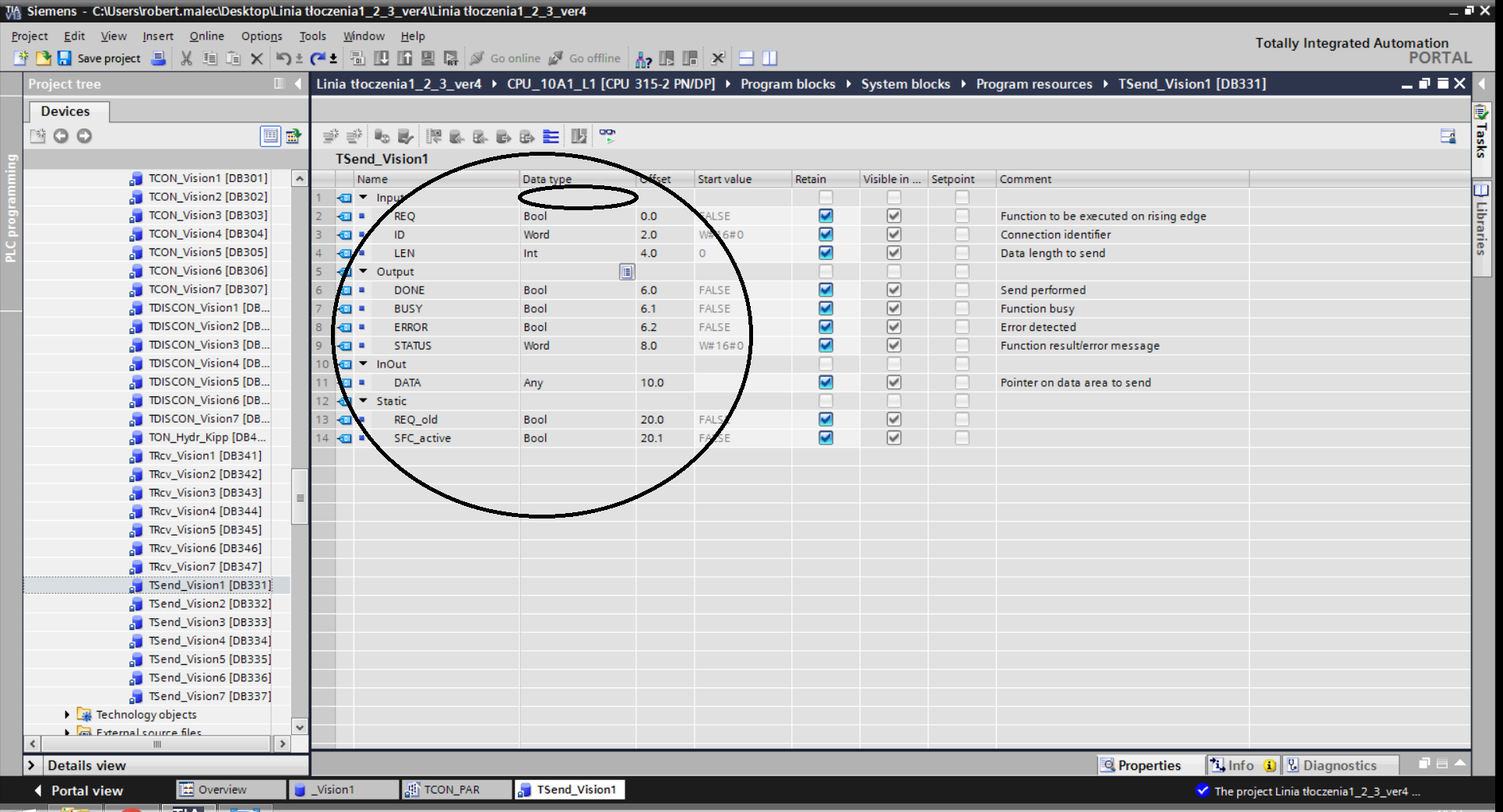Click the Monitor all glasses icon

click(607, 136)
